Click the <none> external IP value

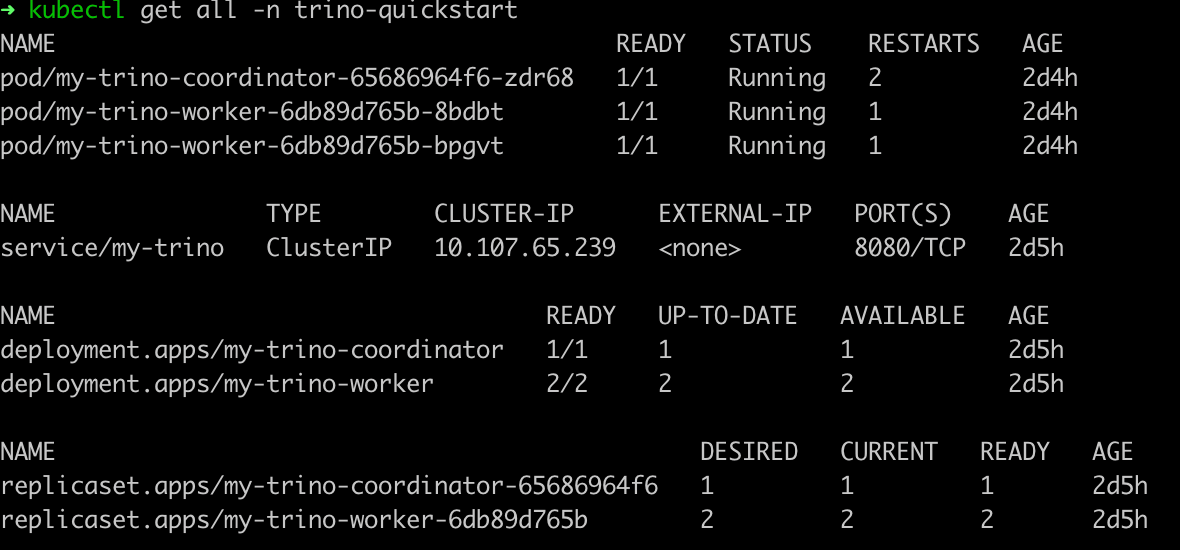tap(700, 248)
